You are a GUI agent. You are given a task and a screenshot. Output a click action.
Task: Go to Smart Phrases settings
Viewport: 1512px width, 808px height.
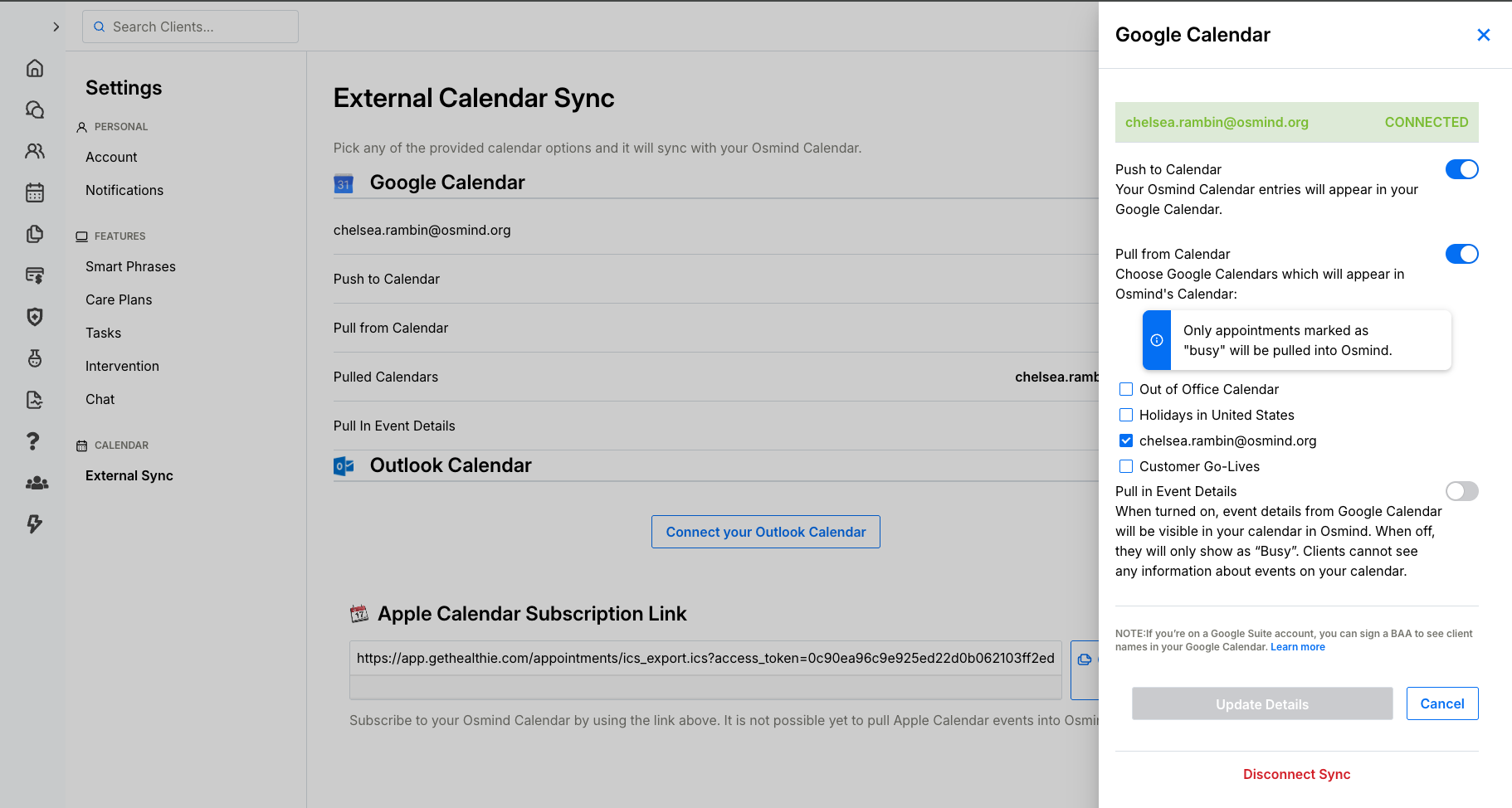130,266
